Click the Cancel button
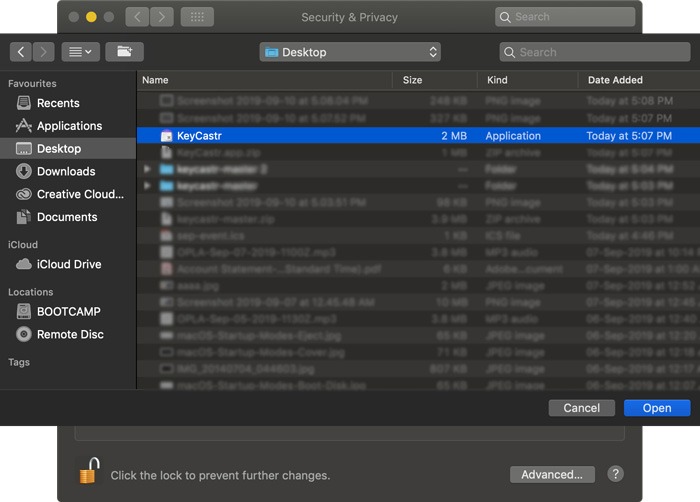Viewport: 700px width, 502px height. pyautogui.click(x=581, y=408)
